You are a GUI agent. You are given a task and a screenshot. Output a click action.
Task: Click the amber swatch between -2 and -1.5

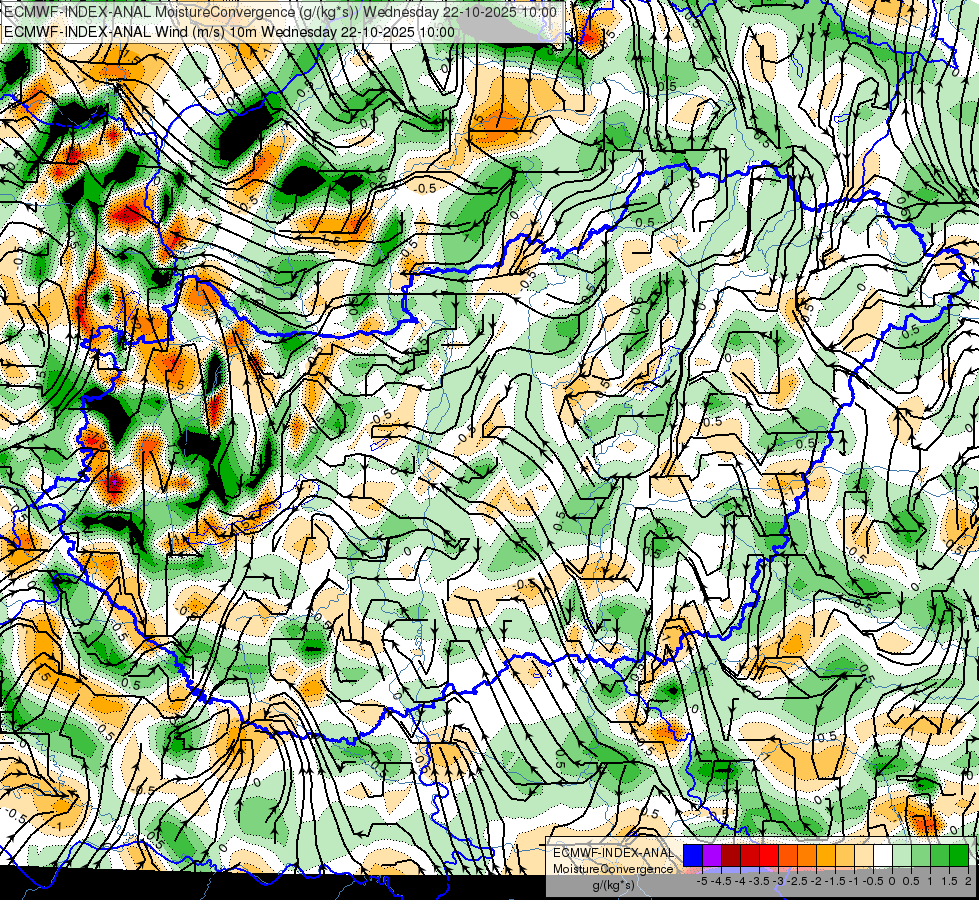pyautogui.click(x=826, y=856)
